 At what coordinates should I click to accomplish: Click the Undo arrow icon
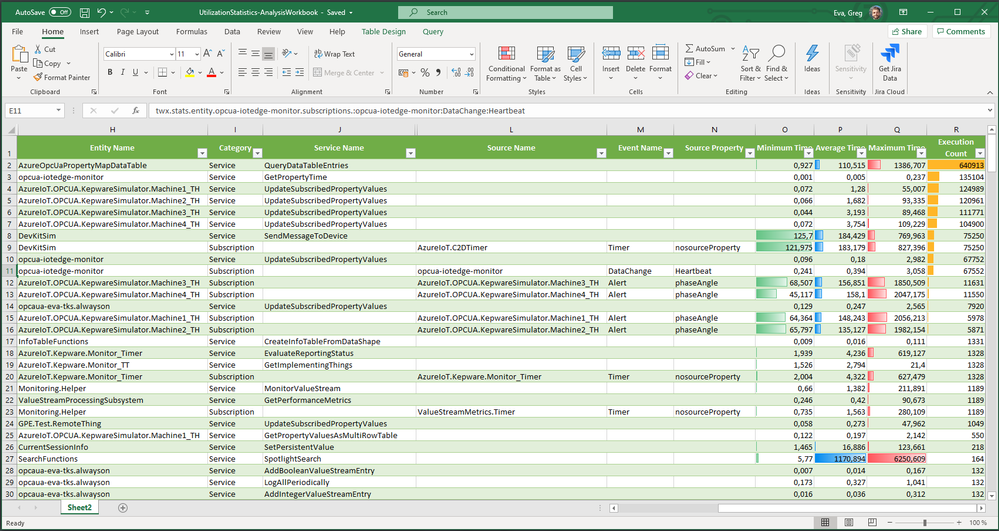pos(102,12)
